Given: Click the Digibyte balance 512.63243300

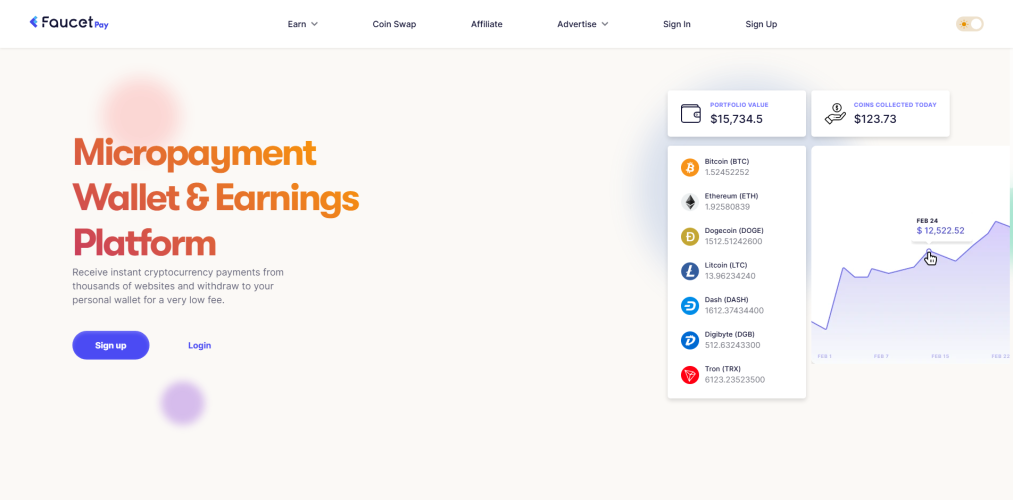Looking at the screenshot, I should [733, 345].
